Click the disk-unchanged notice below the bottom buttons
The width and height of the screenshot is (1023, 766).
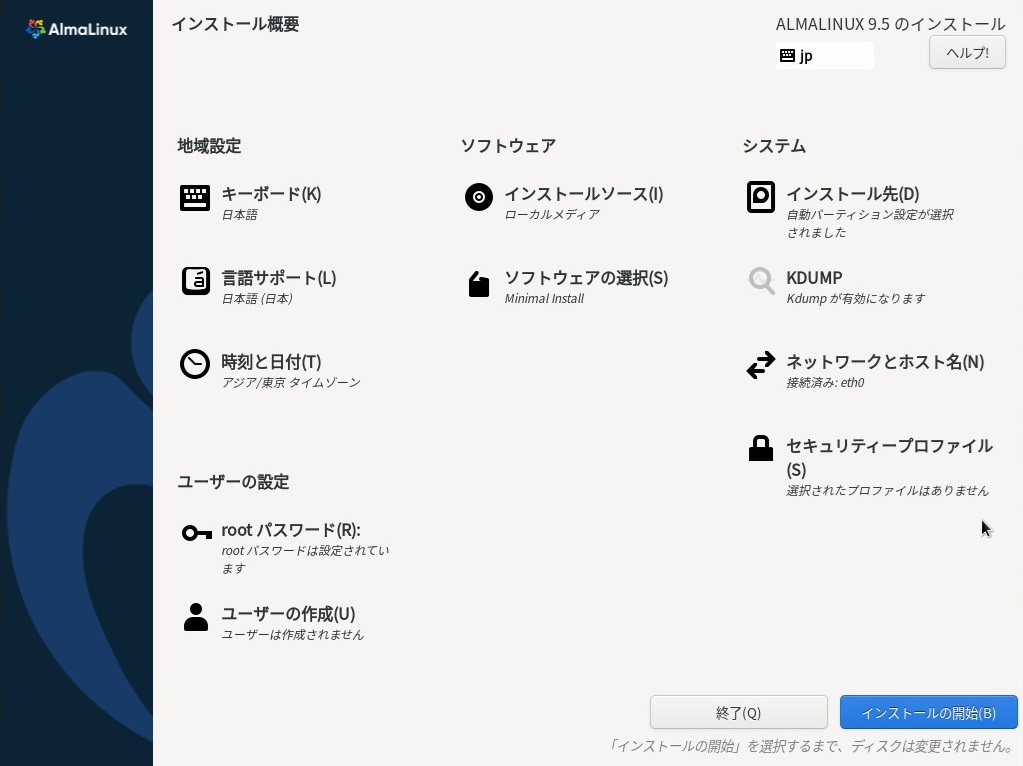(x=812, y=746)
